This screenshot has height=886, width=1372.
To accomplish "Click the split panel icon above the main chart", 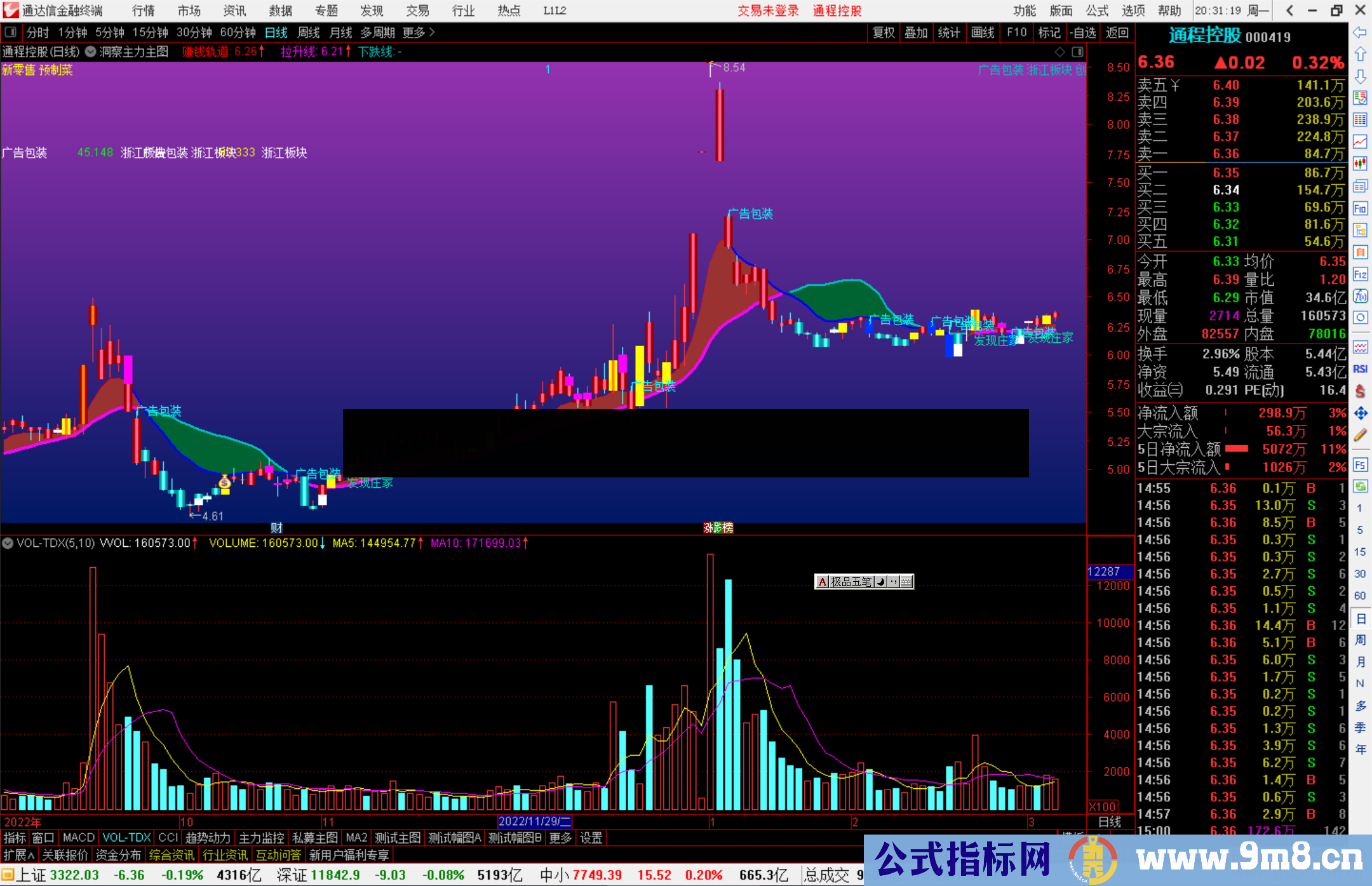I will [1078, 51].
